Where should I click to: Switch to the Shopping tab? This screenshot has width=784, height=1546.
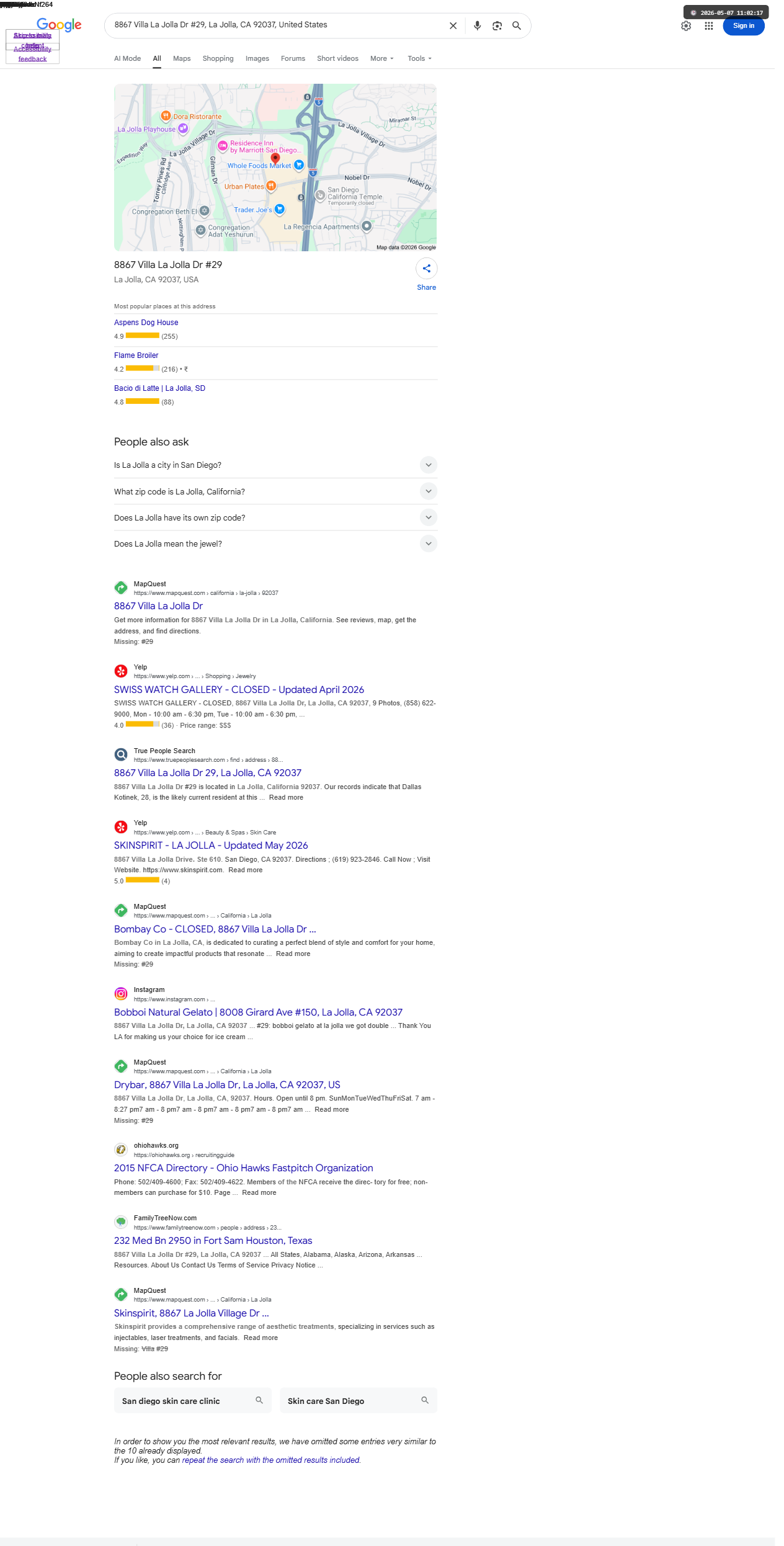click(218, 58)
